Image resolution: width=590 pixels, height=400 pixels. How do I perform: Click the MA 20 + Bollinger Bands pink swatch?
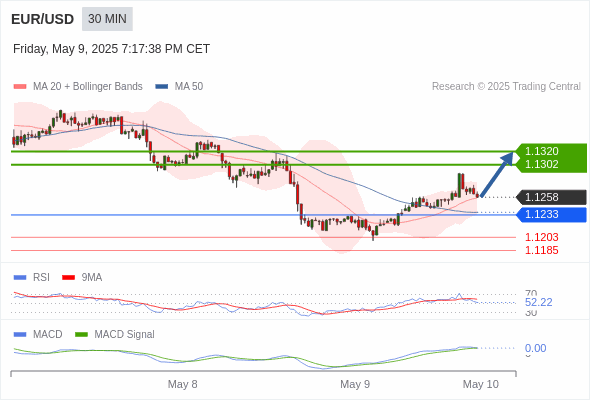[20, 87]
